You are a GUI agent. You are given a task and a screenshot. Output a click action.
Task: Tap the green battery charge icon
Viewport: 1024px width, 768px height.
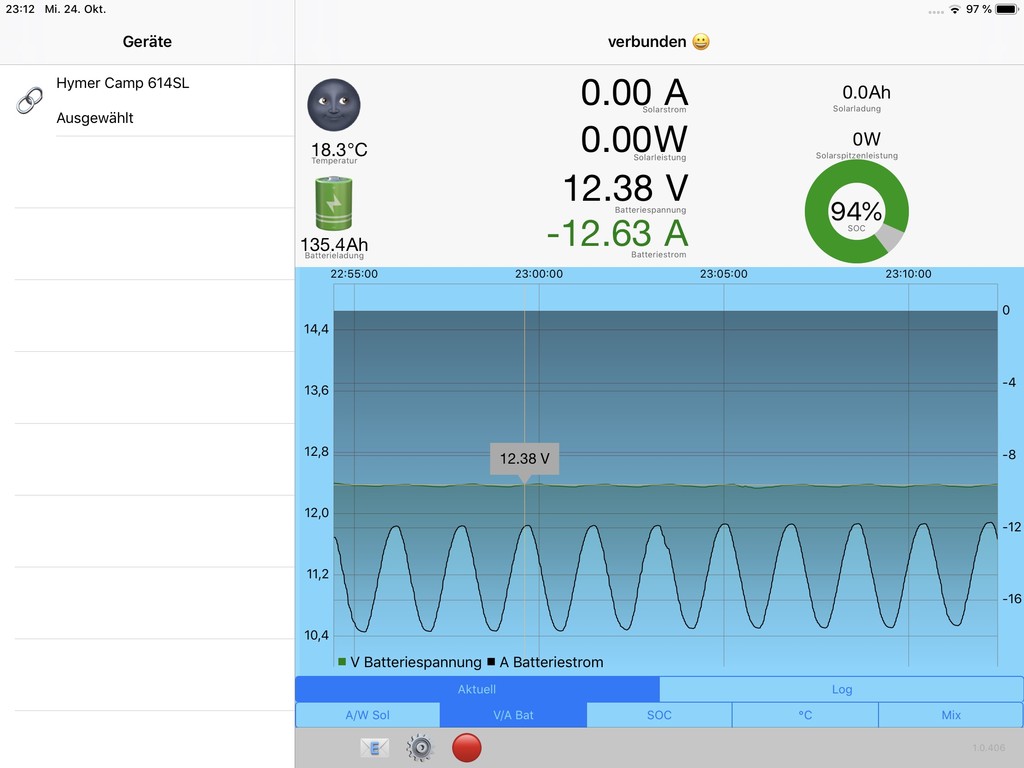334,204
